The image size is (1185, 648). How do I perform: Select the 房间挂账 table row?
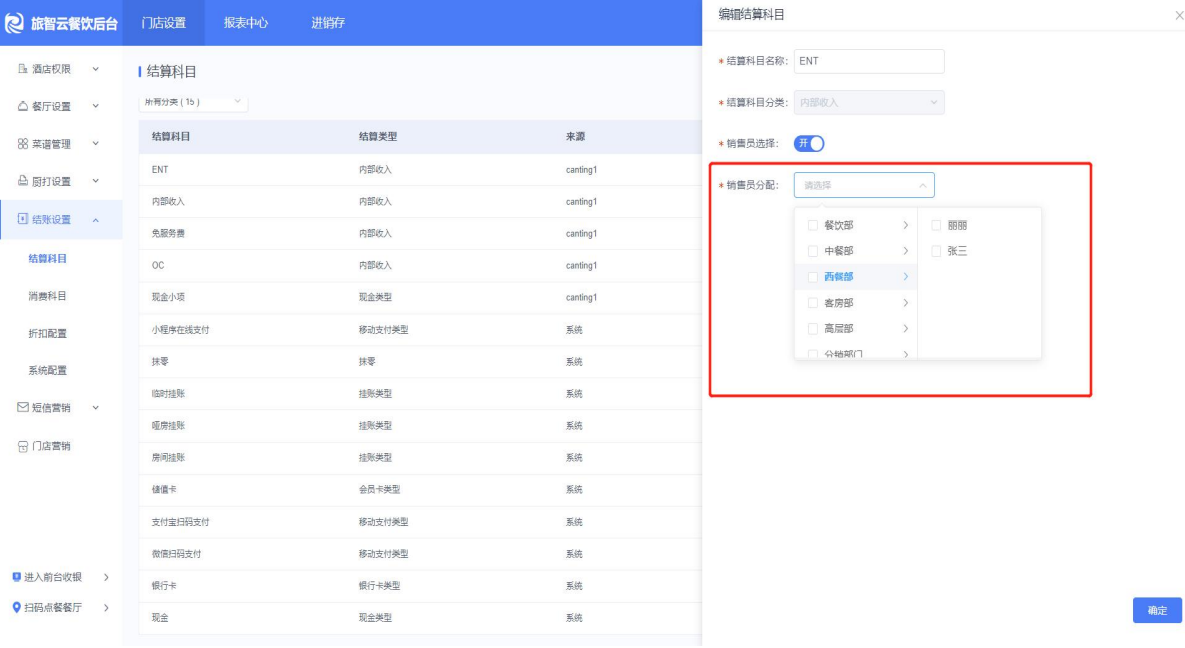420,457
